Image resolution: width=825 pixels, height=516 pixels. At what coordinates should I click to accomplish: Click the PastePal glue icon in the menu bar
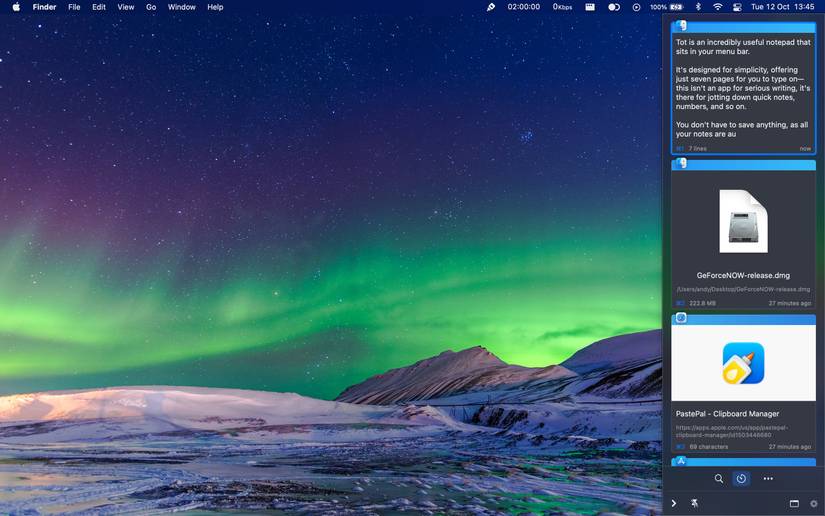click(x=491, y=7)
